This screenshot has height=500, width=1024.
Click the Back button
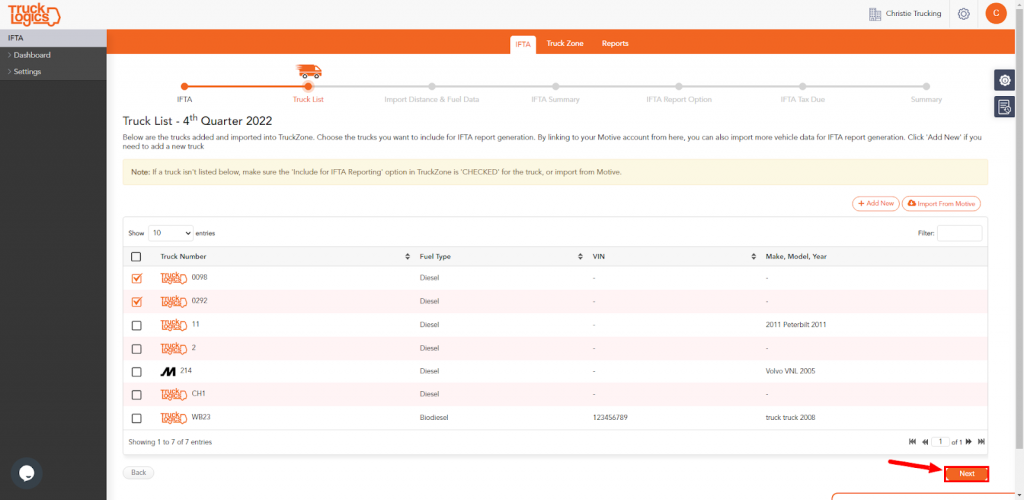tap(138, 473)
